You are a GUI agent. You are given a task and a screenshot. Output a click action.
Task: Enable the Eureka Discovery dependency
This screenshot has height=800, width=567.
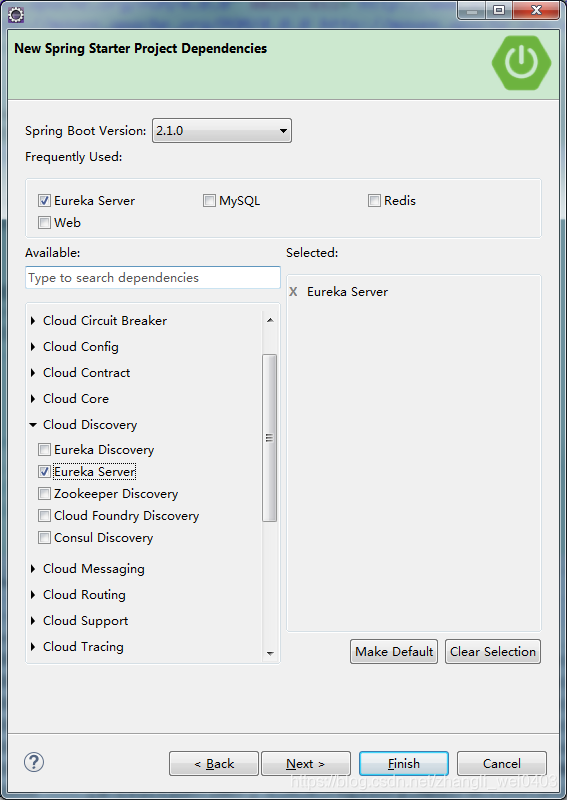44,449
